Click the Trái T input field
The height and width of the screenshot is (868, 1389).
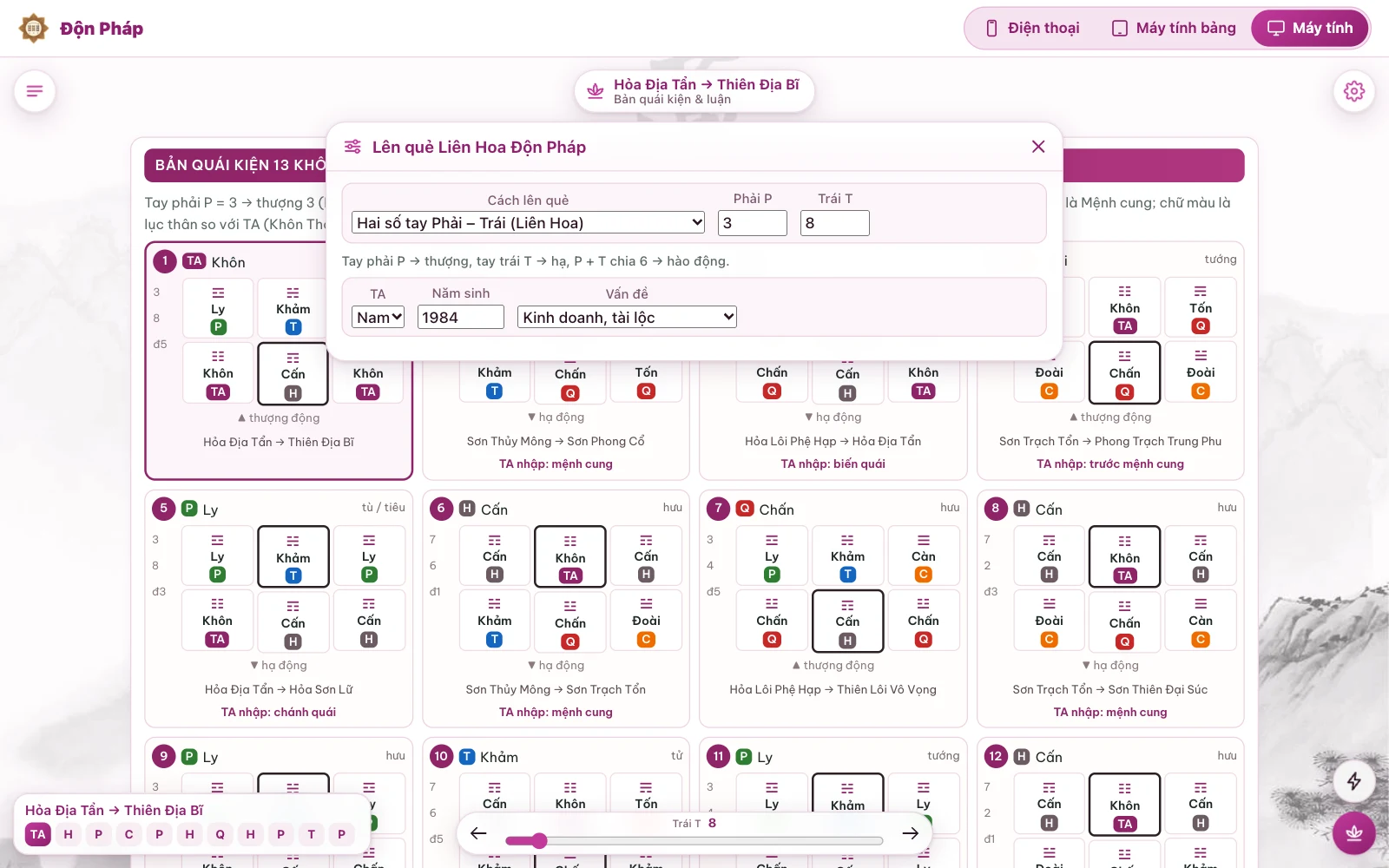[835, 223]
